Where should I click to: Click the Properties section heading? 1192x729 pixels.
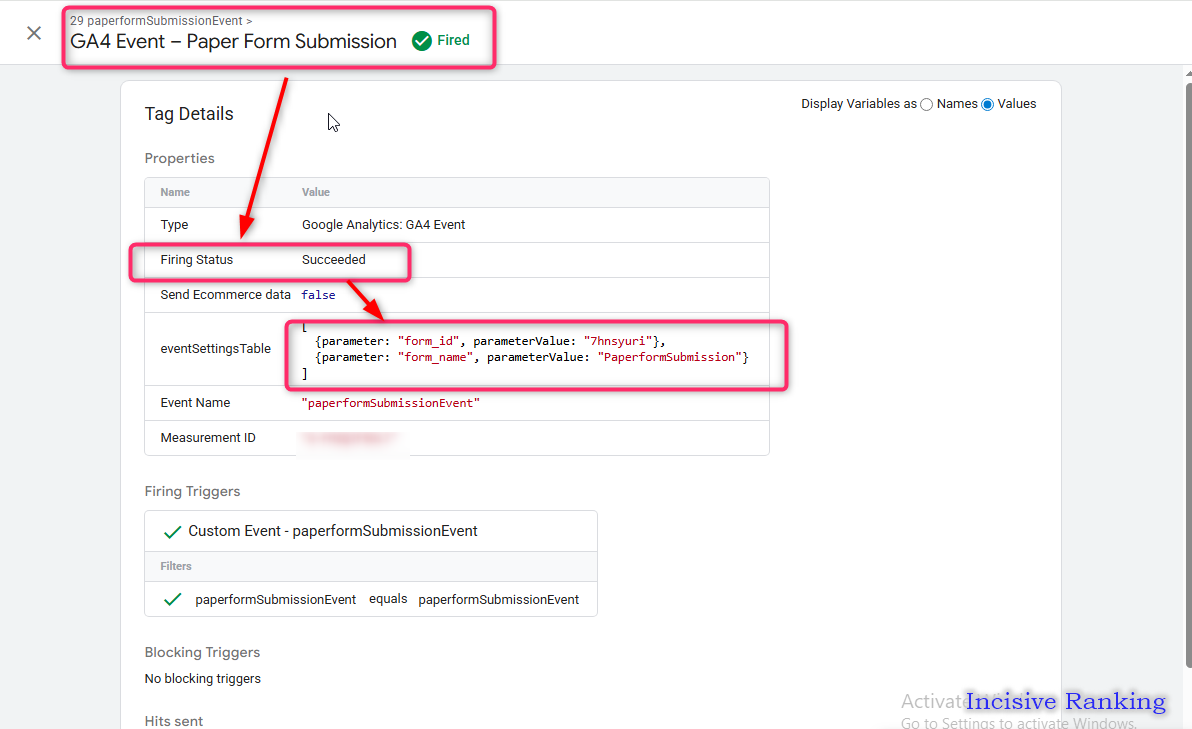(179, 158)
